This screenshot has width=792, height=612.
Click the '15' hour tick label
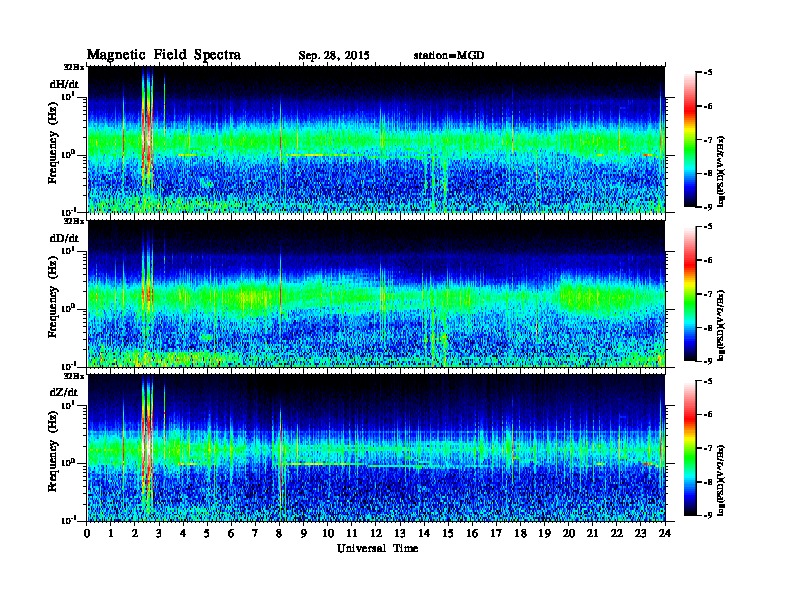click(x=448, y=533)
